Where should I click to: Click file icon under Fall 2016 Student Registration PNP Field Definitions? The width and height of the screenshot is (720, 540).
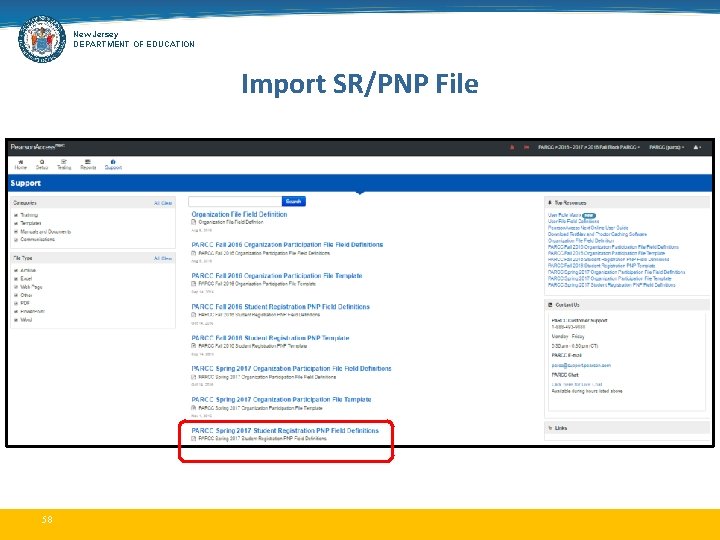click(x=193, y=315)
